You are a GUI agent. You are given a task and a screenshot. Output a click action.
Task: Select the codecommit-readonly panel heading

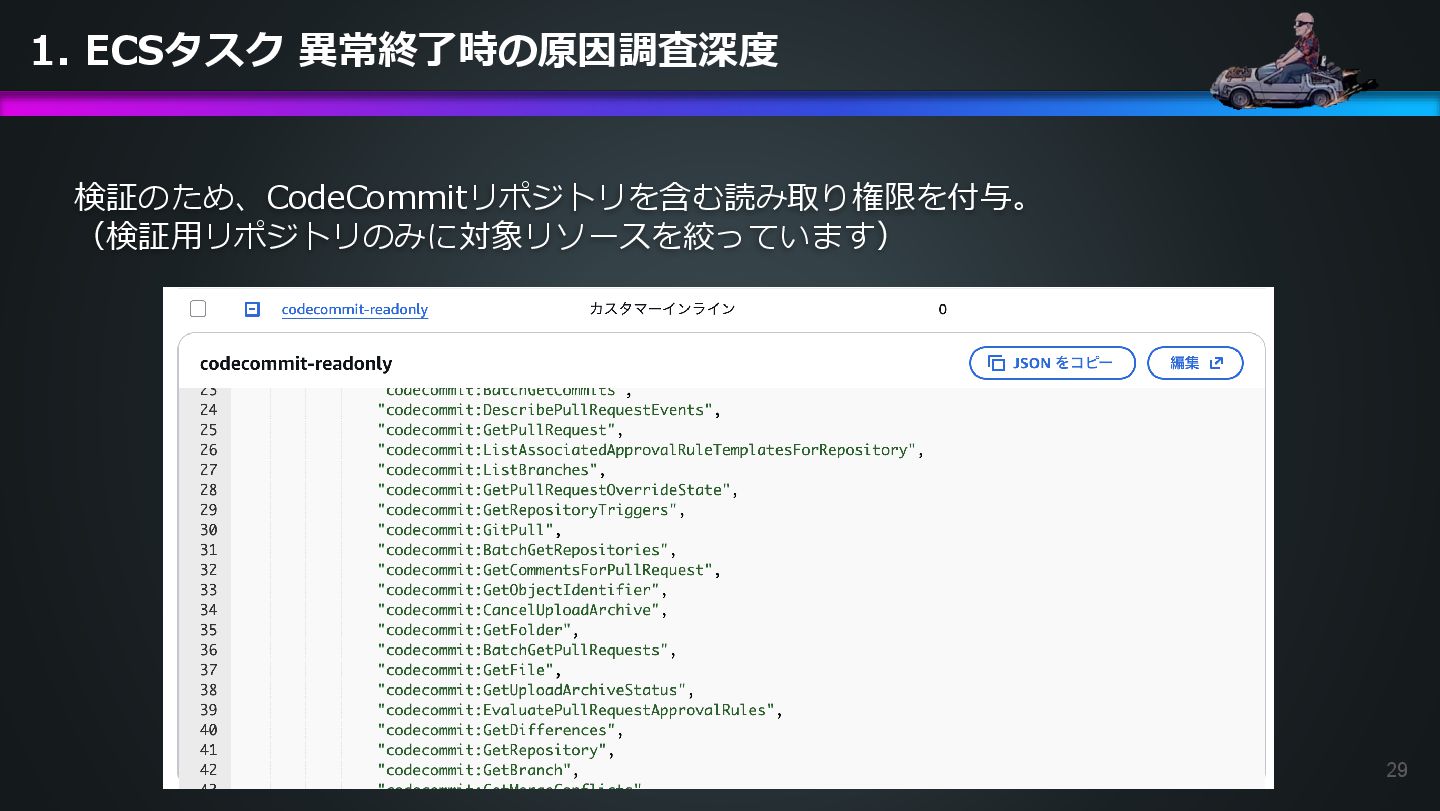click(296, 363)
